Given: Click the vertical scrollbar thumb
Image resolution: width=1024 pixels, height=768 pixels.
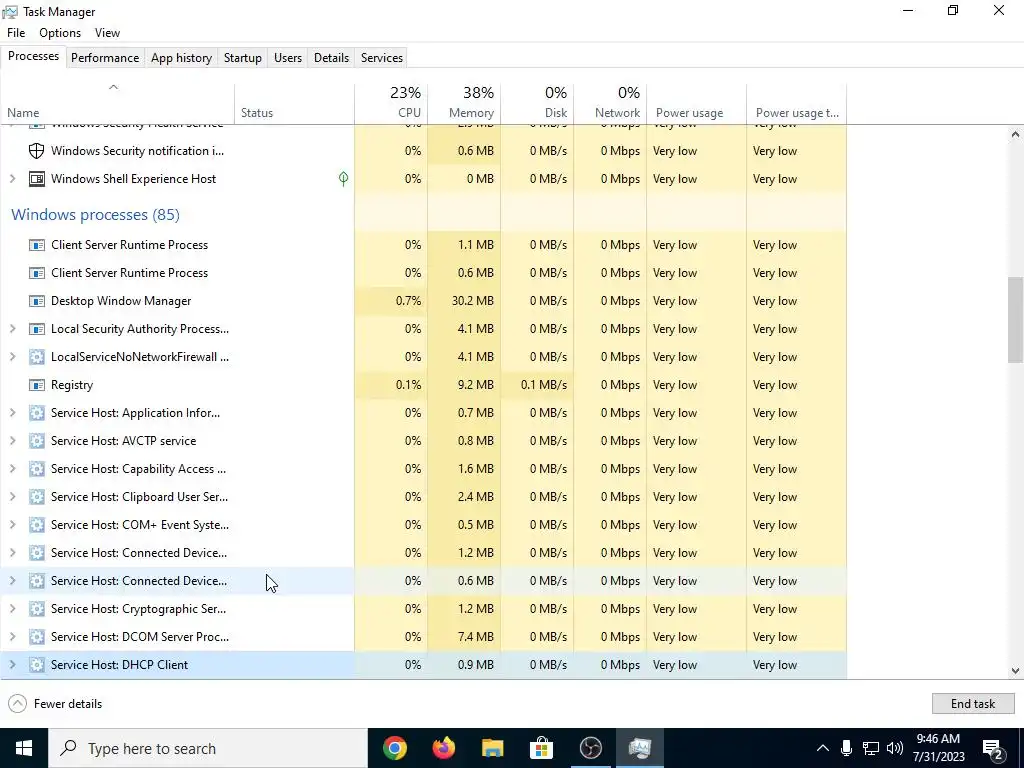Looking at the screenshot, I should point(1015,320).
